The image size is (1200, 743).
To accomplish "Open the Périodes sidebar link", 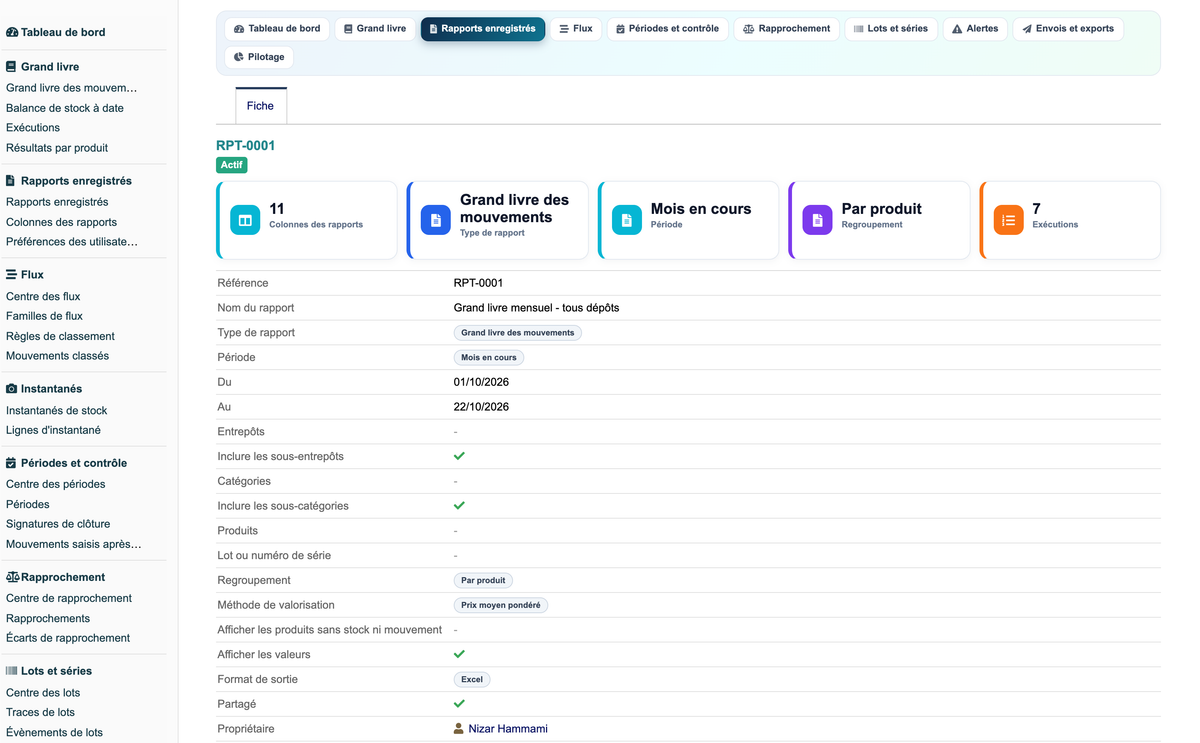I will (28, 504).
